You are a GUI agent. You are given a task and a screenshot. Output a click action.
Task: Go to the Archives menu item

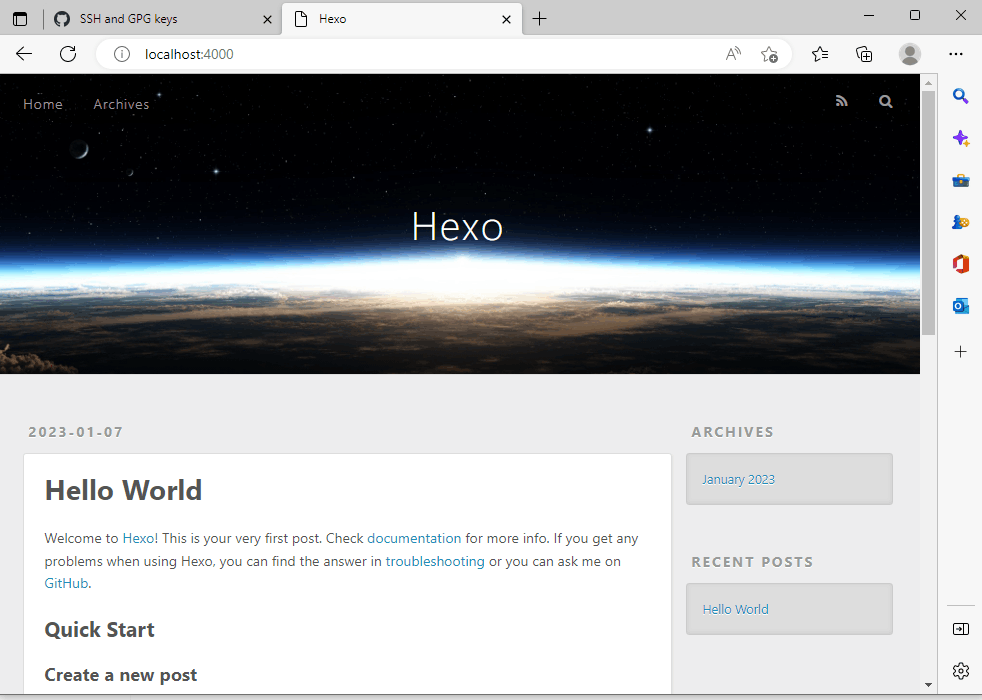tap(120, 104)
